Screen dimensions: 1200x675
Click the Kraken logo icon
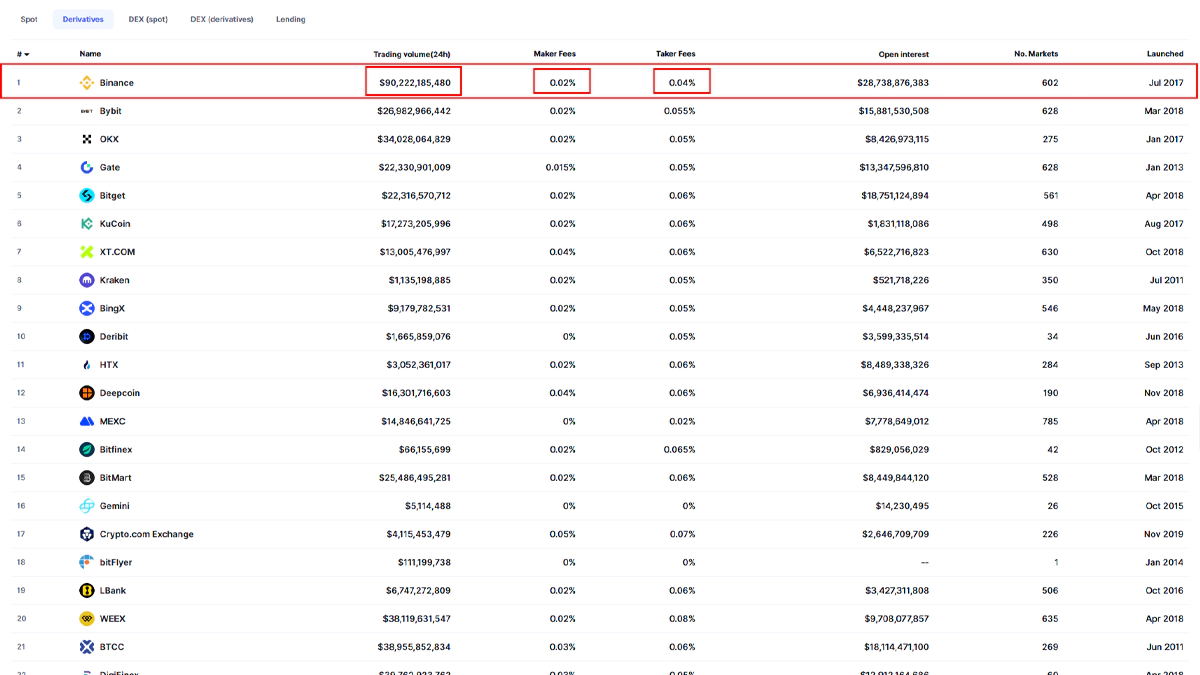(87, 280)
